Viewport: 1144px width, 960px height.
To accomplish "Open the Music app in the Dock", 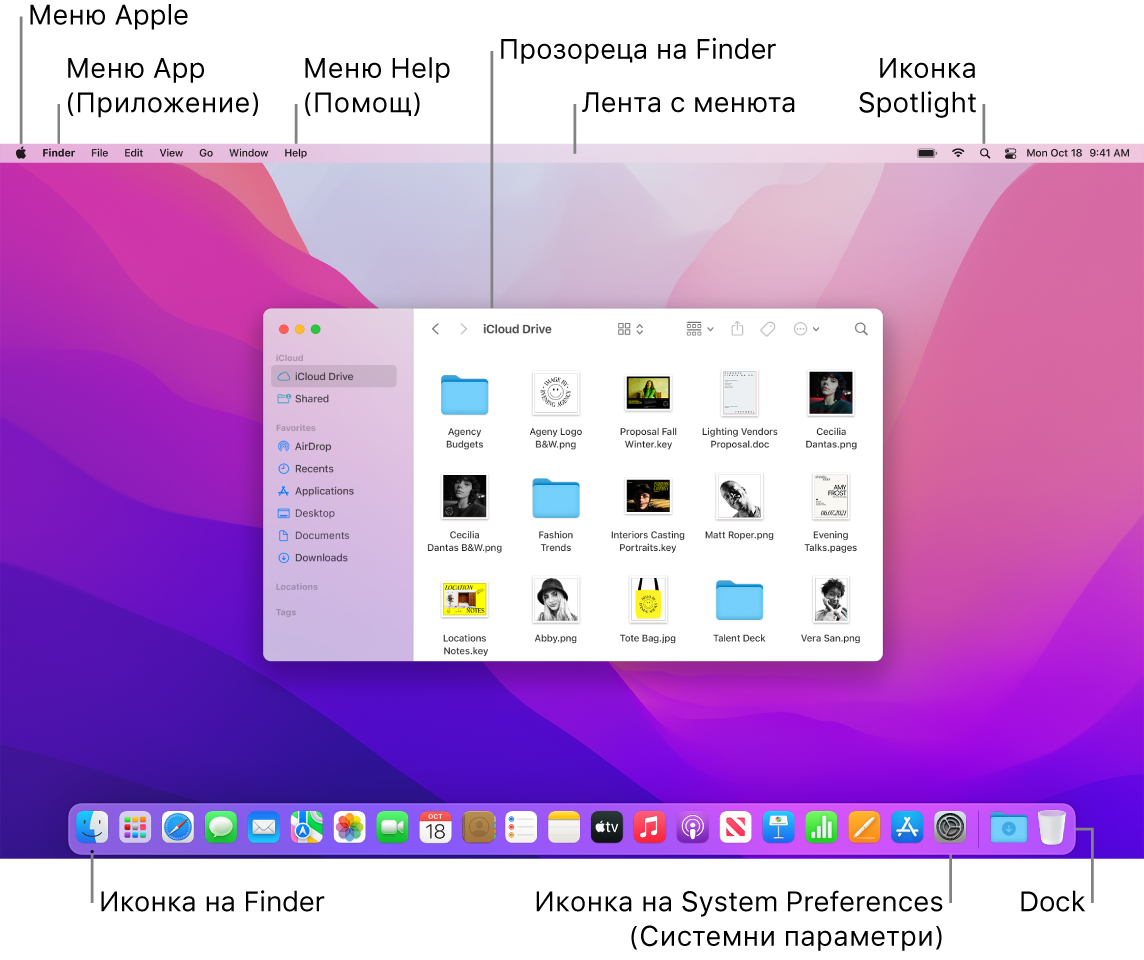I will point(649,827).
